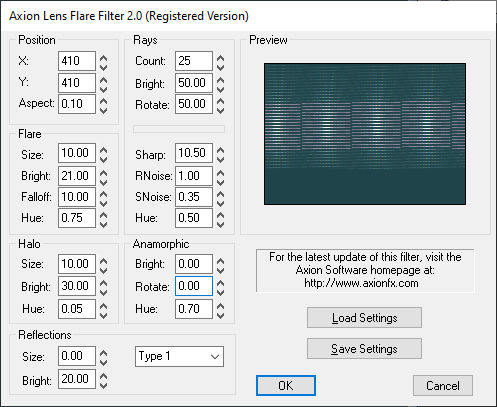Select the SNoise field

pyautogui.click(x=194, y=197)
